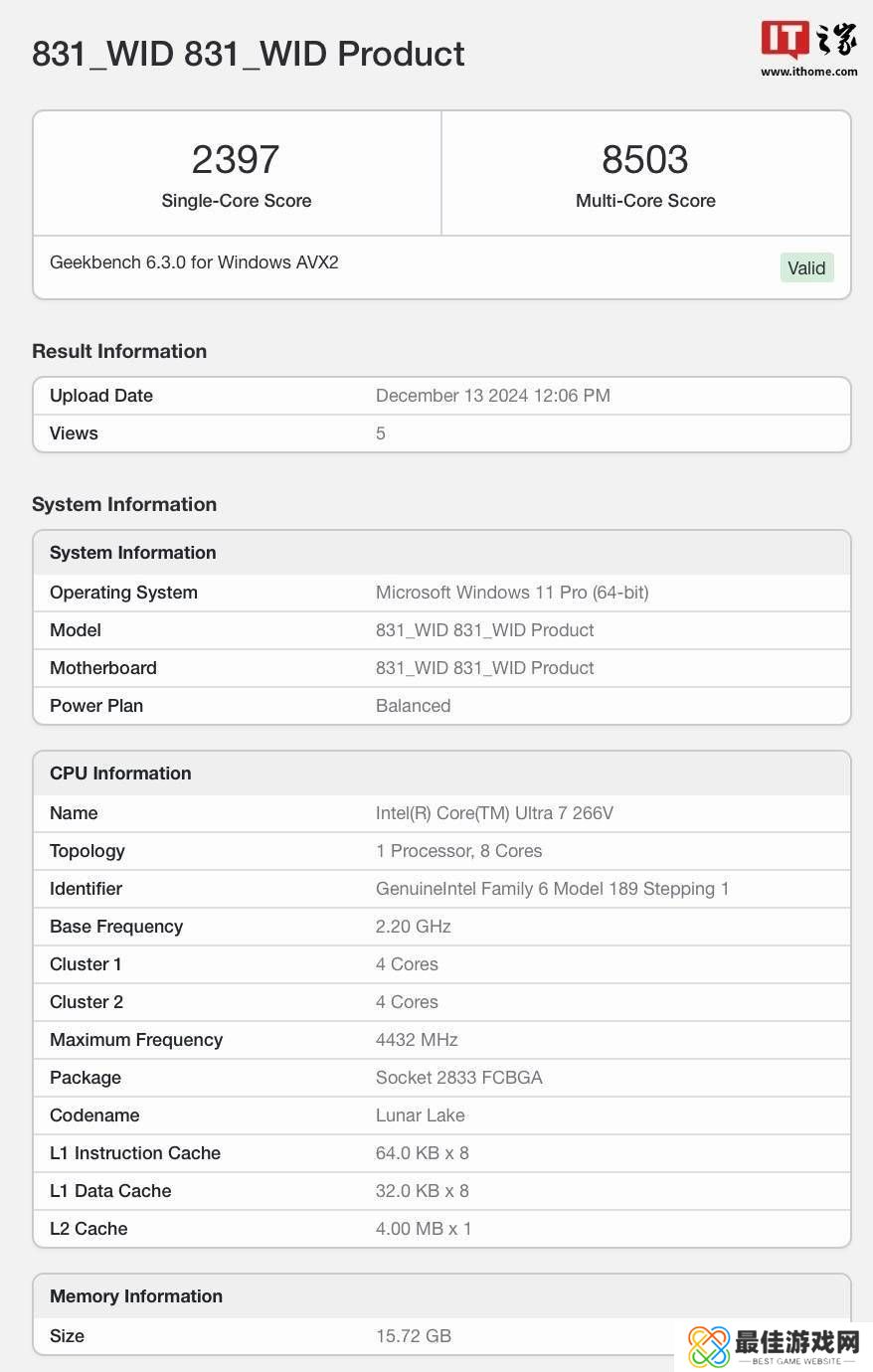
Task: Click the Best Game Website logo icon
Action: point(708,1346)
